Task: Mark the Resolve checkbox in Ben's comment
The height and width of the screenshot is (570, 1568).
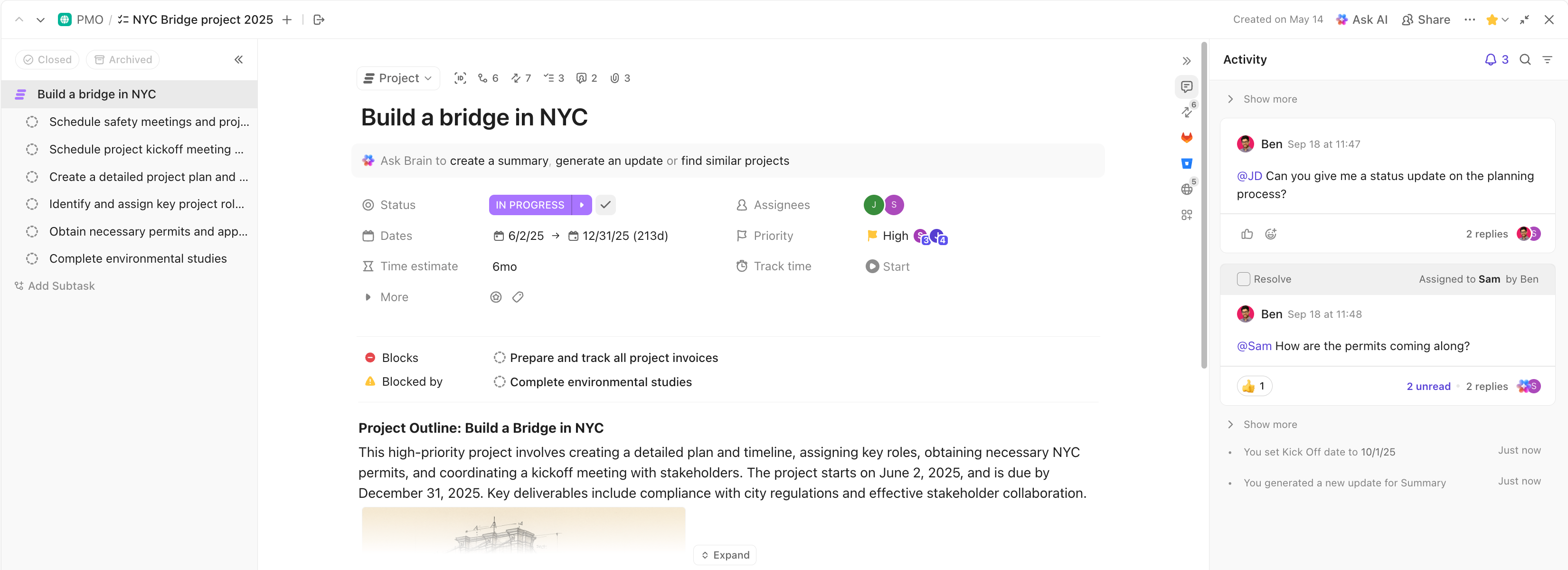Action: (1244, 278)
